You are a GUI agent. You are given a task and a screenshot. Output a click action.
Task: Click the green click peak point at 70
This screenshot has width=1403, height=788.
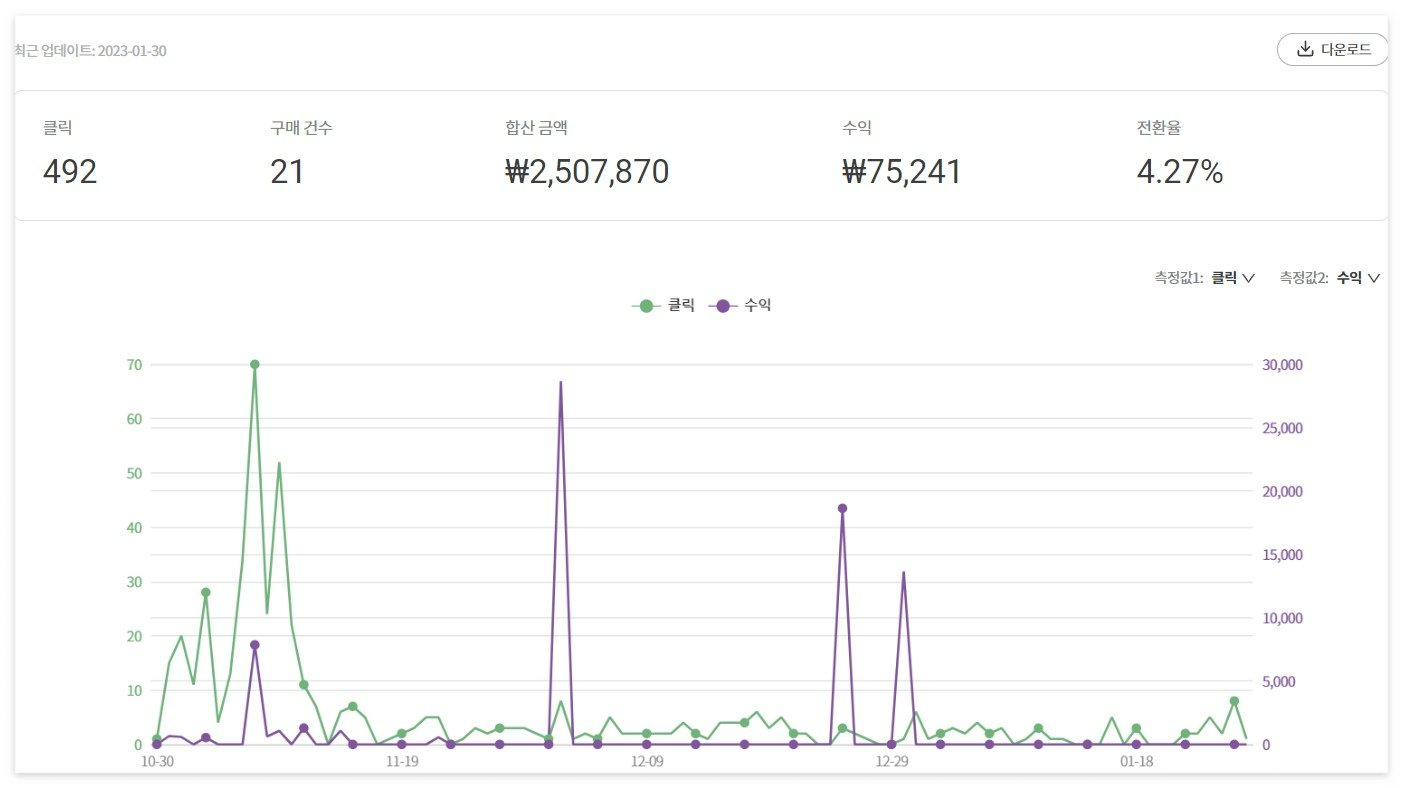pyautogui.click(x=255, y=364)
